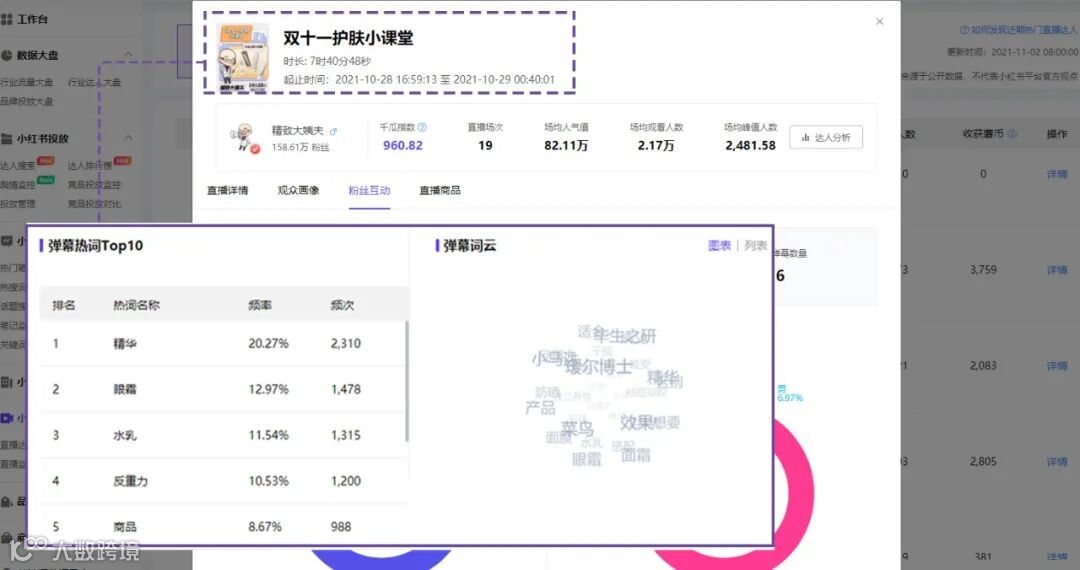Click 菜鸟 in the word cloud
This screenshot has height=570, width=1080.
click(x=577, y=429)
